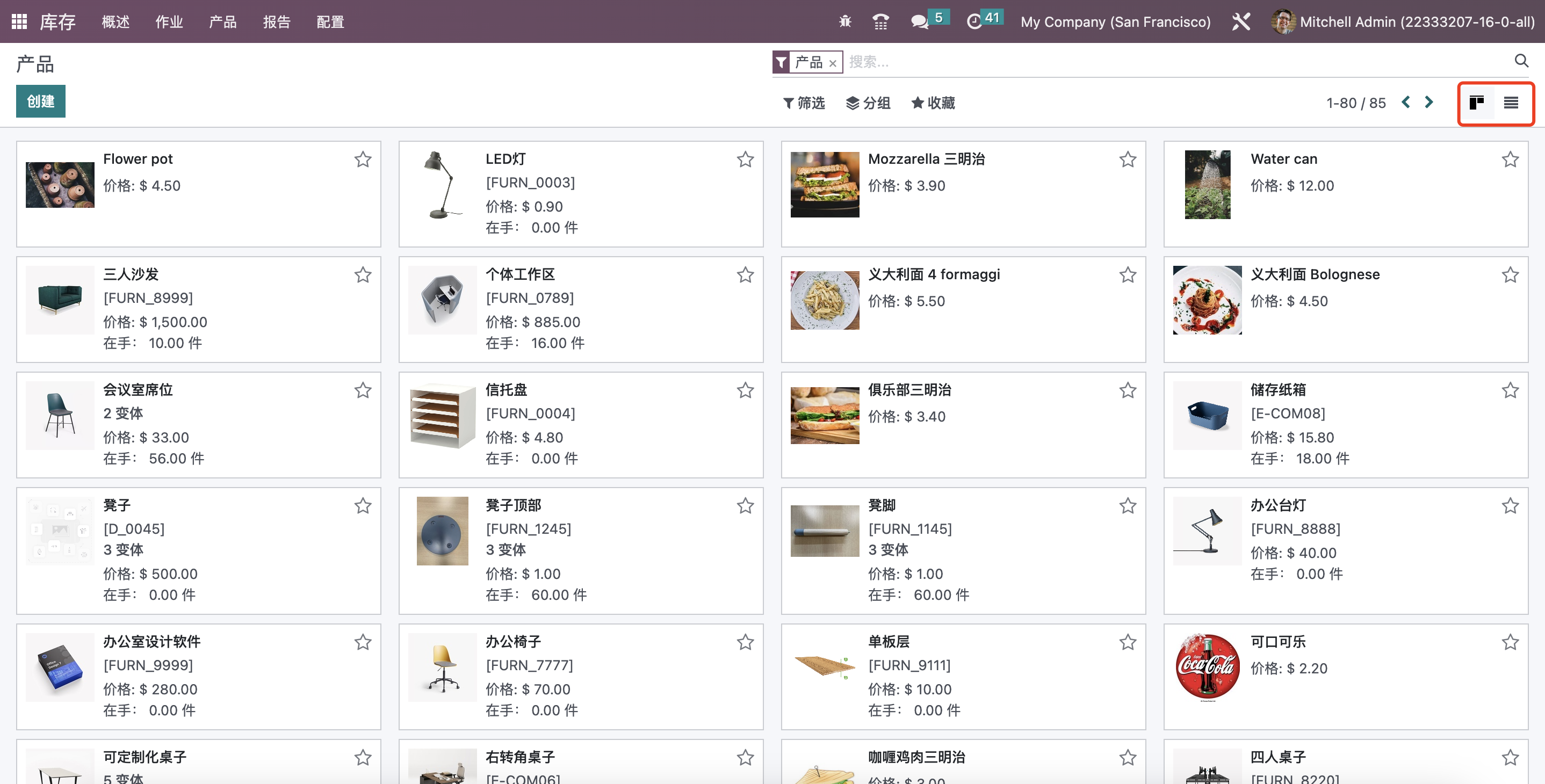Click price text "$ 1,500.00"

point(174,322)
